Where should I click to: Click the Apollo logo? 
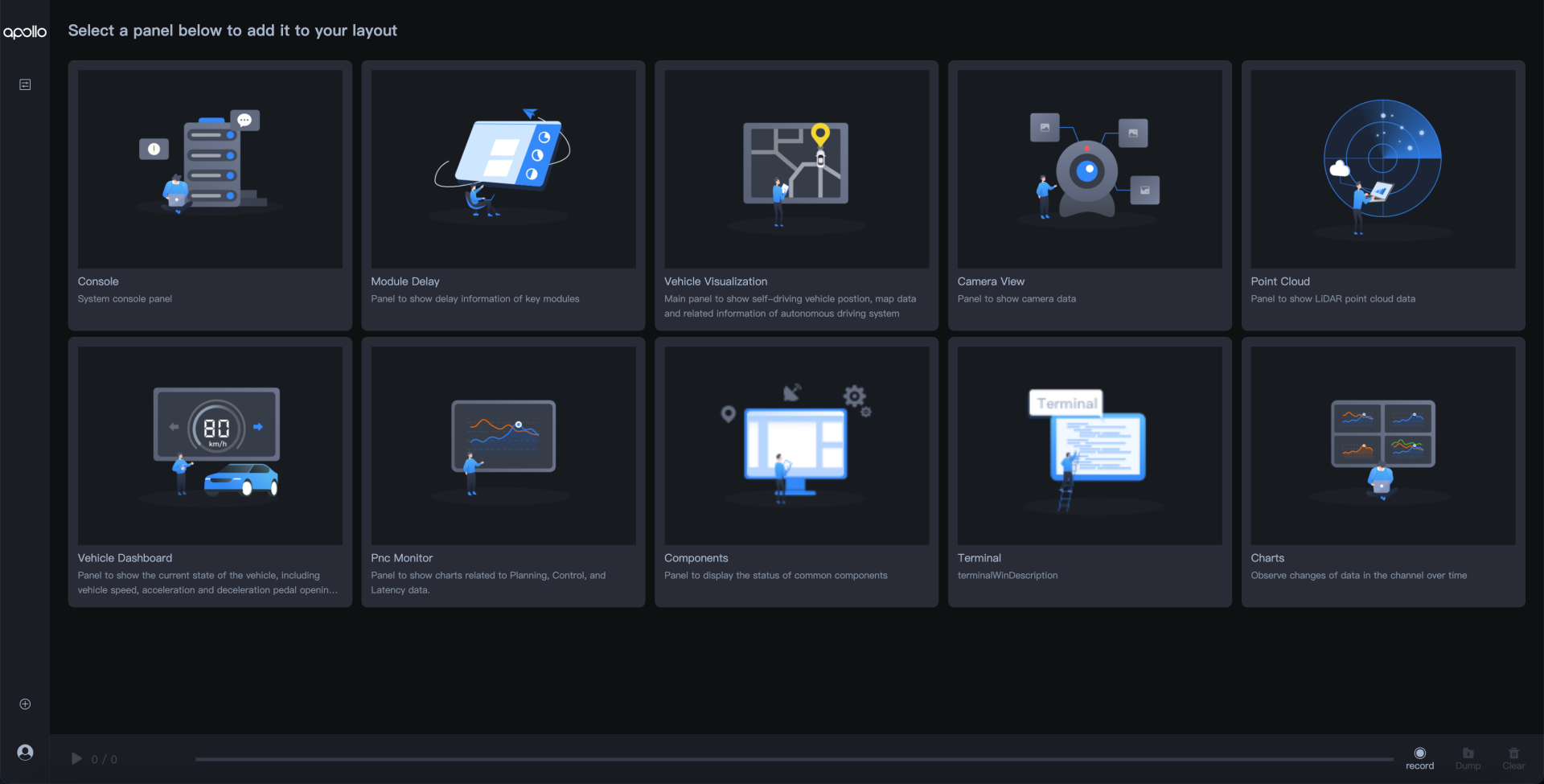[x=25, y=32]
